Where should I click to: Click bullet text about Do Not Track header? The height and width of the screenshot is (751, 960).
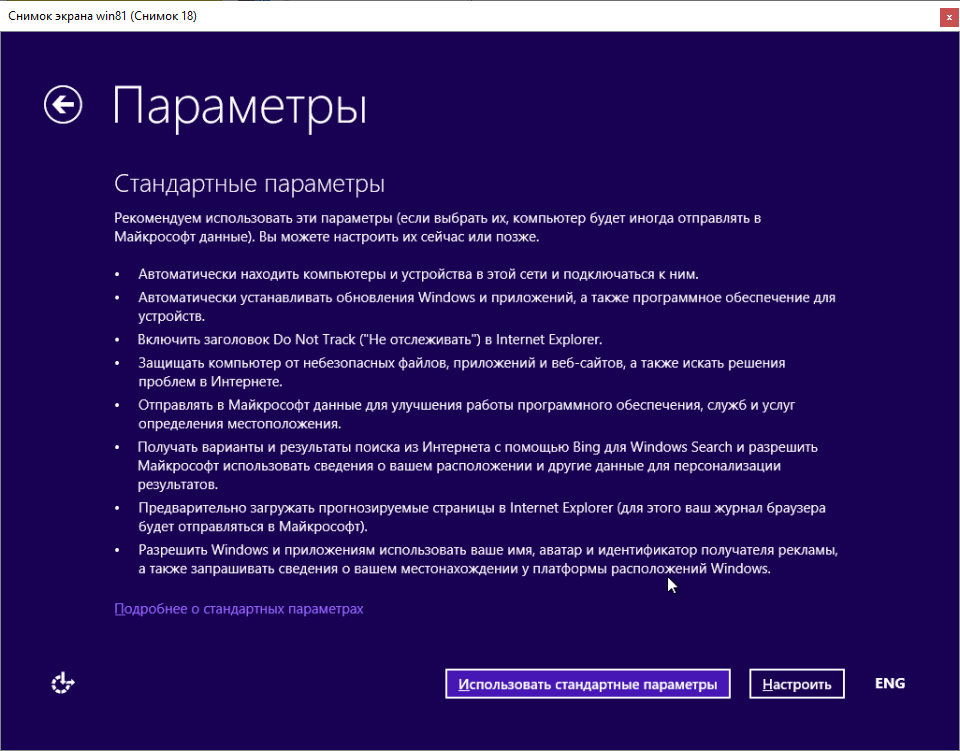coord(370,339)
